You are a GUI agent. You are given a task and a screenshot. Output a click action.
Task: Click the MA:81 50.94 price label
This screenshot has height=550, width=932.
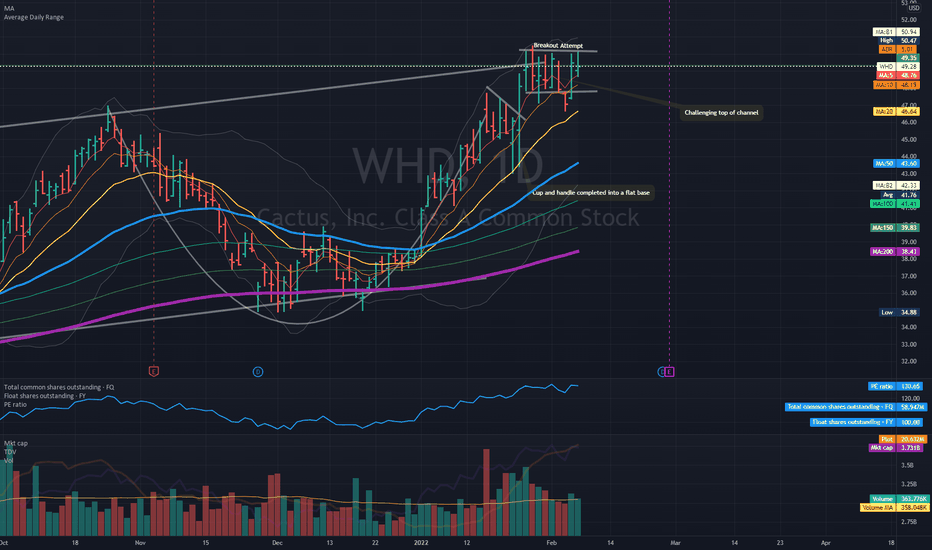896,32
